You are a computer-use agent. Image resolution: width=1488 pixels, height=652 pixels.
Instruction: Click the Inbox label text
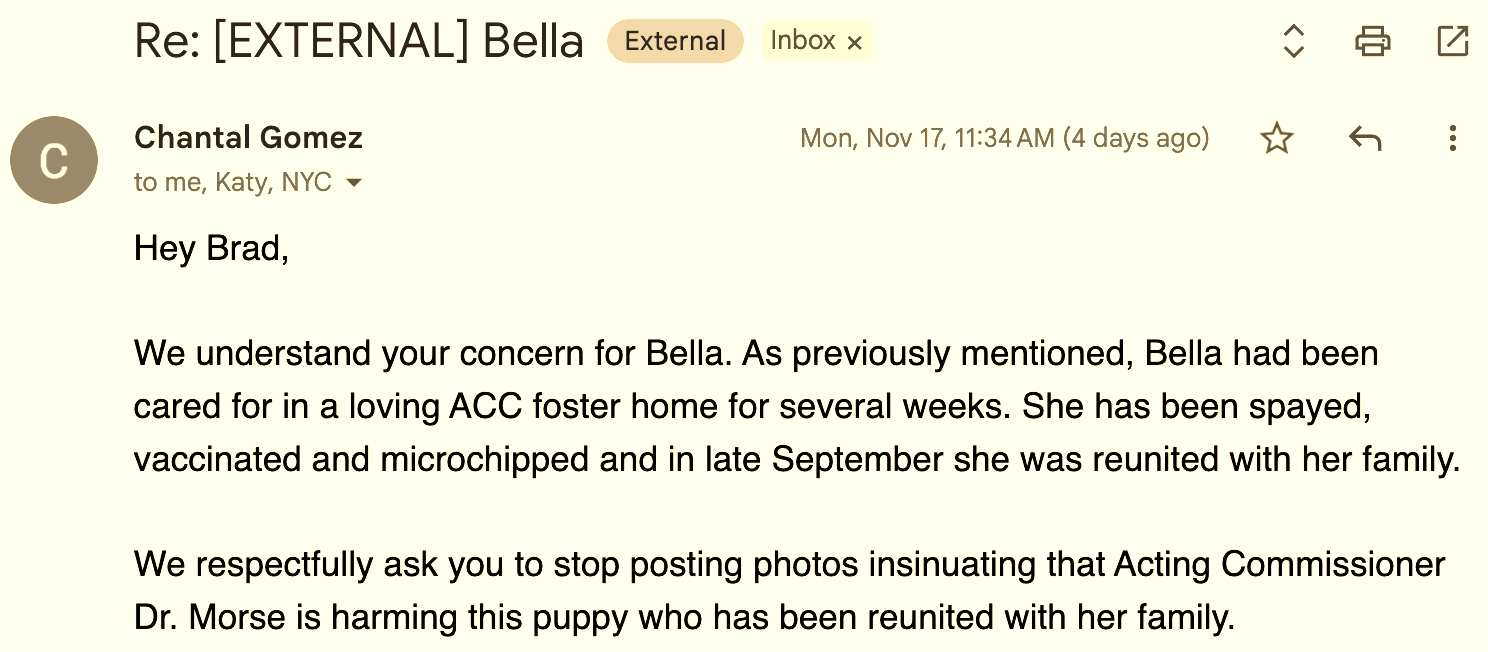point(802,41)
